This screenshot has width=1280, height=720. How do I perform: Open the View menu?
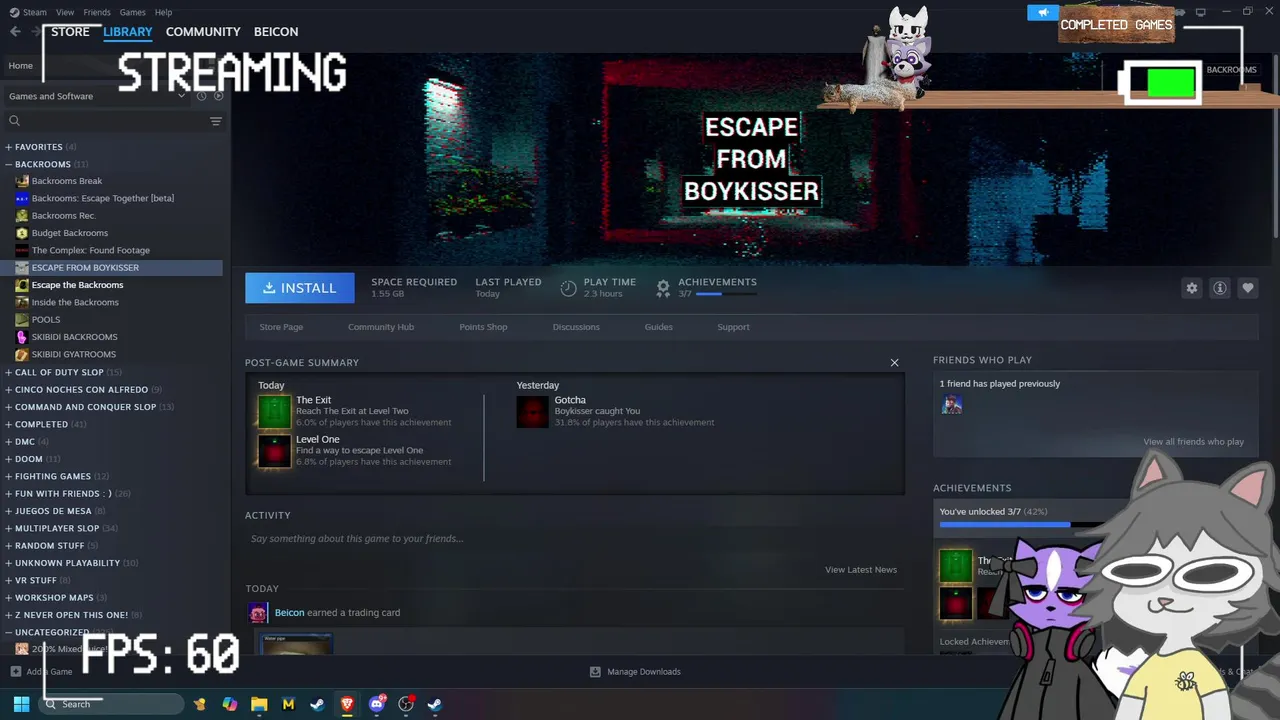click(65, 12)
